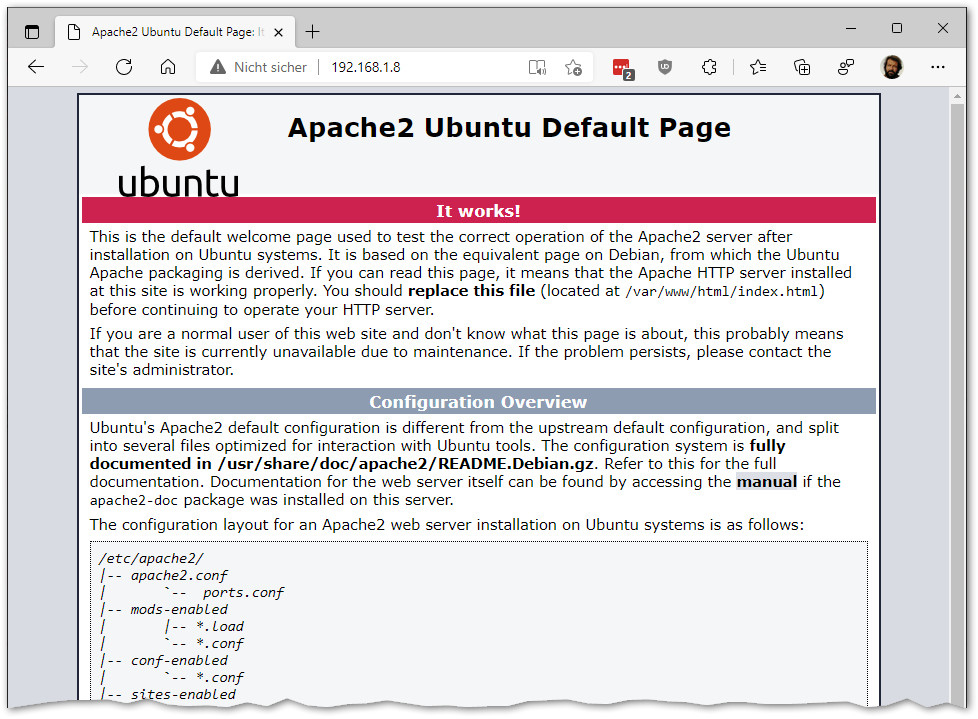Open the Collections icon in toolbar

801,67
